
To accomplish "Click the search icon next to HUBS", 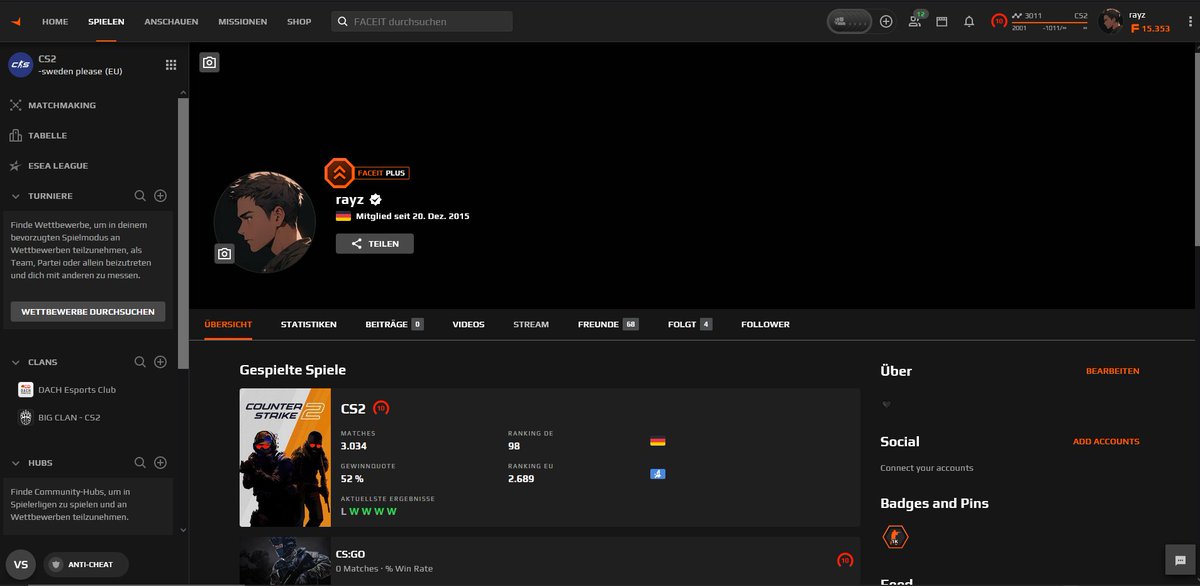I will (140, 463).
